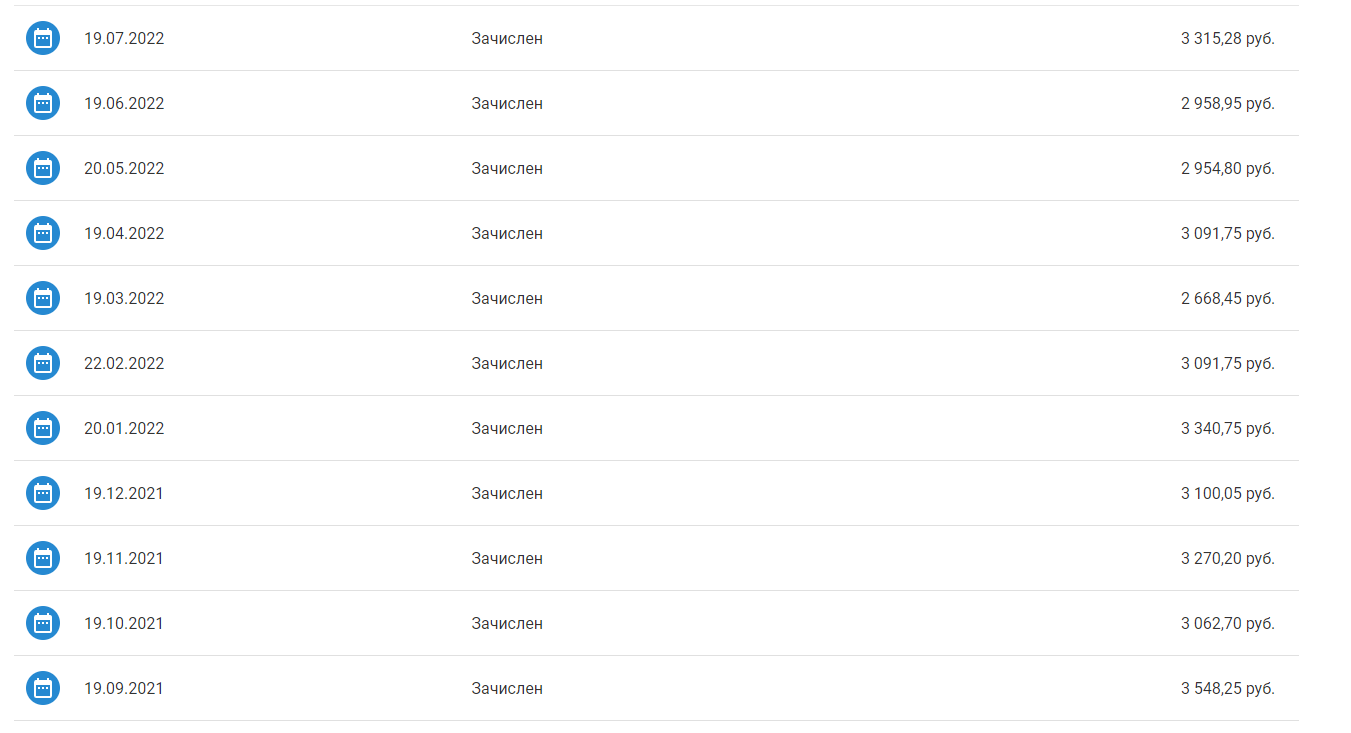Click calendar icon for 22.02.2022 entry
1351x733 pixels.
(43, 363)
